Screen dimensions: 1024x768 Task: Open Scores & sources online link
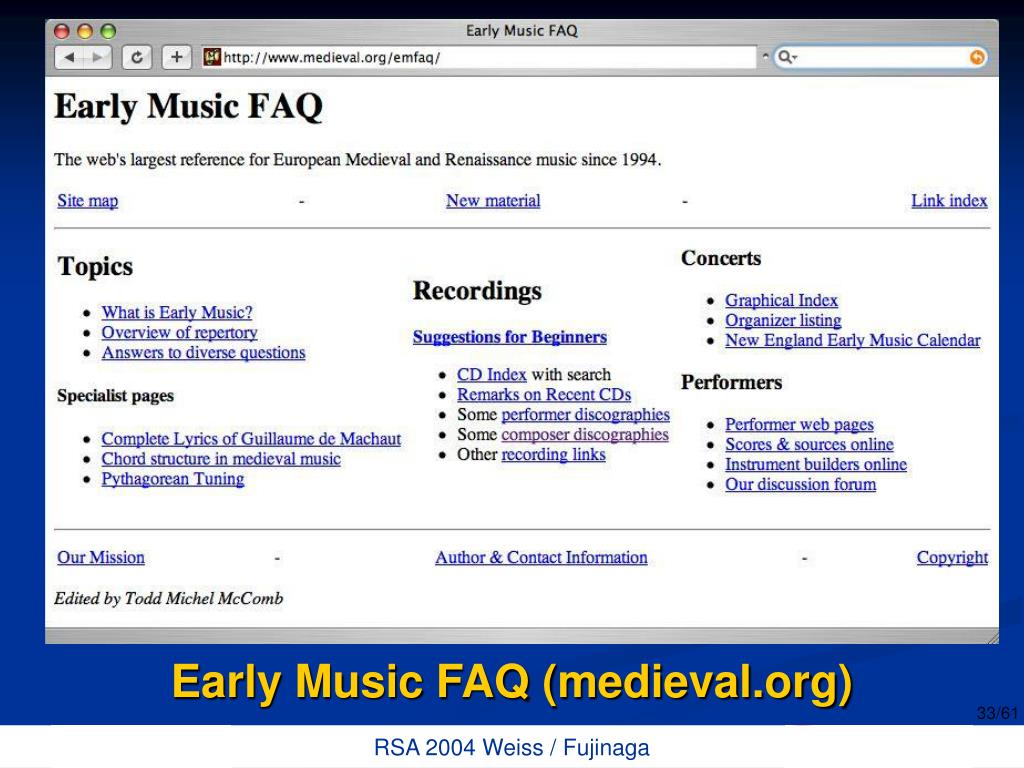pyautogui.click(x=809, y=445)
